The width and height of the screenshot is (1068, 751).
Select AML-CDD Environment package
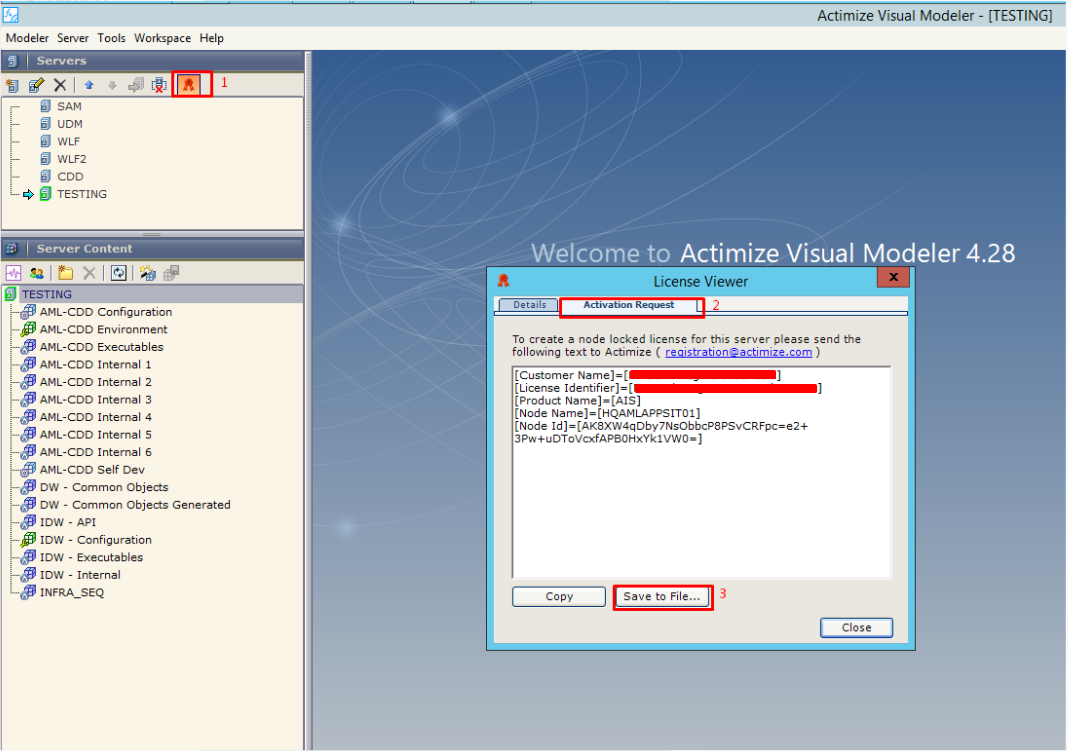[x=104, y=330]
